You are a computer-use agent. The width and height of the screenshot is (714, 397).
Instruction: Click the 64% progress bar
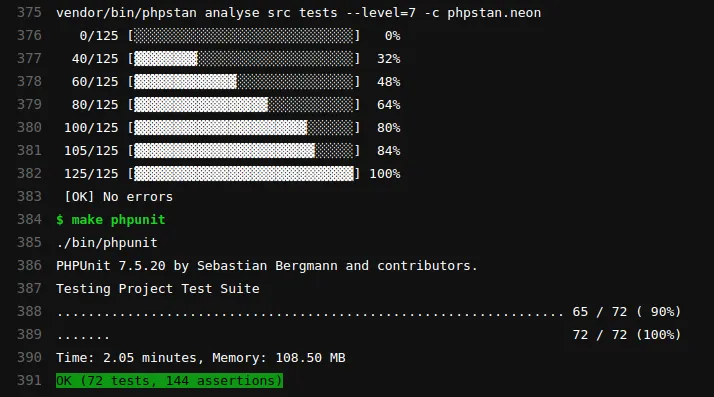click(x=244, y=105)
